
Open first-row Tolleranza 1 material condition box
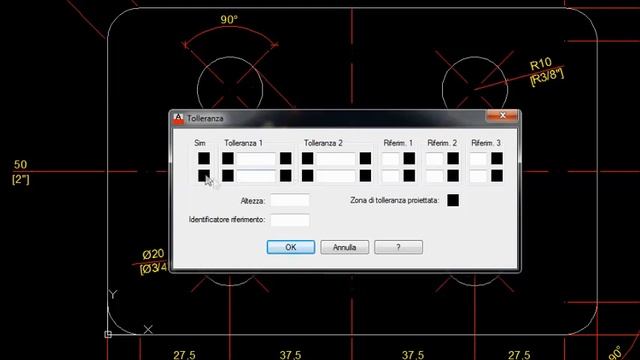click(286, 158)
